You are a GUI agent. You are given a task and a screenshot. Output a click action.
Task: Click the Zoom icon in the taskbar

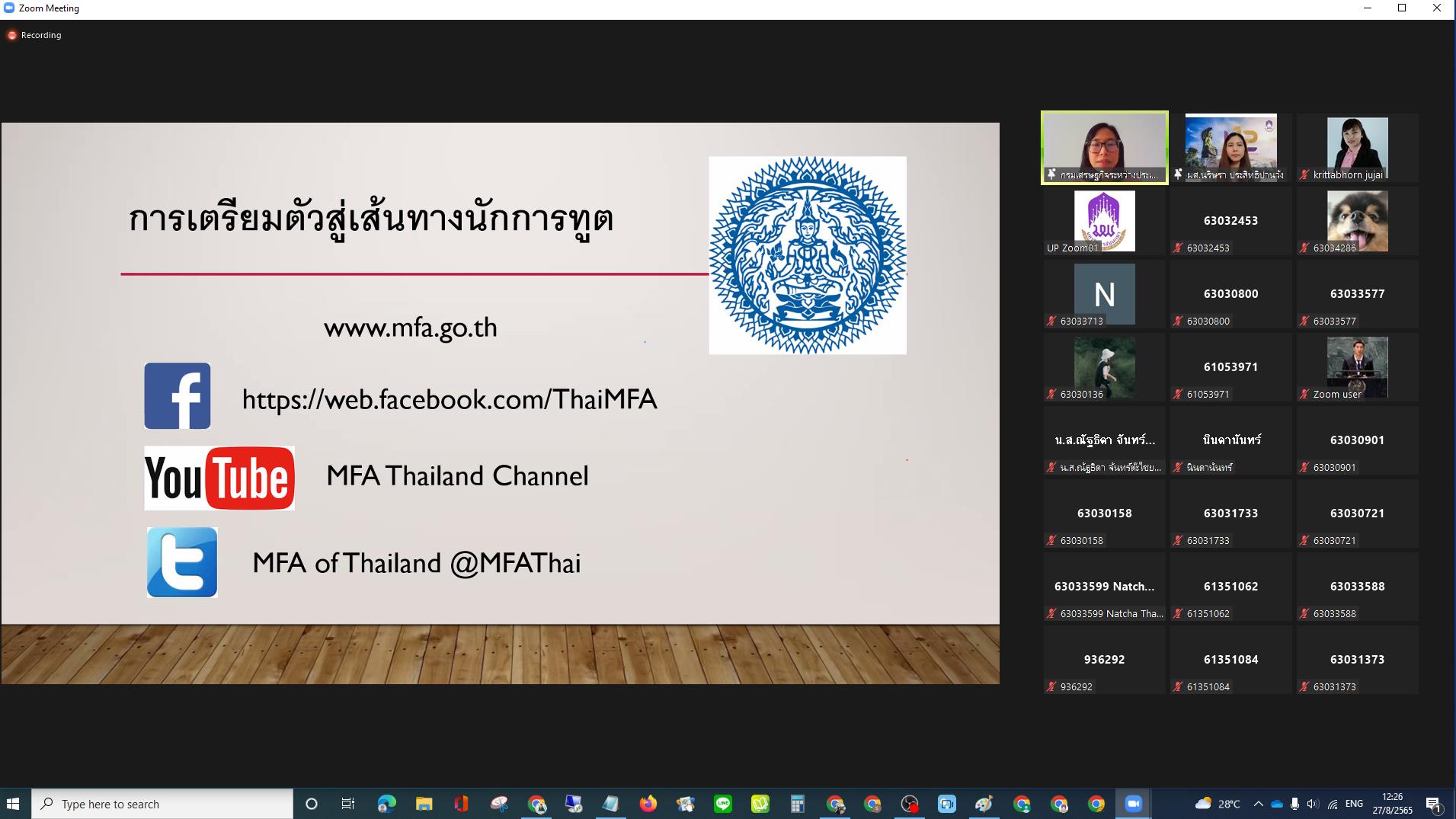1133,804
